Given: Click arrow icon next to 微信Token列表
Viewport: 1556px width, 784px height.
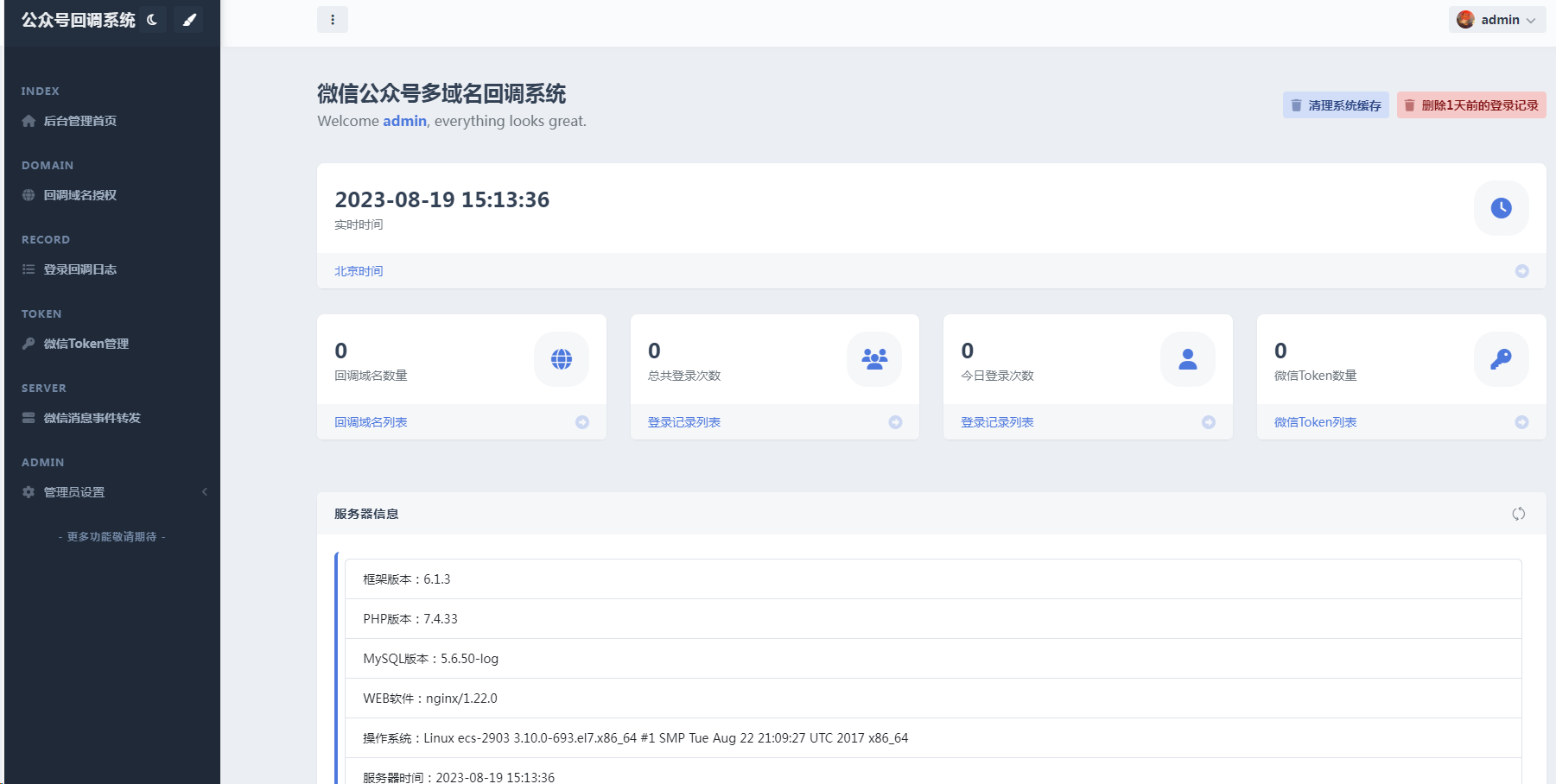Looking at the screenshot, I should (1522, 422).
